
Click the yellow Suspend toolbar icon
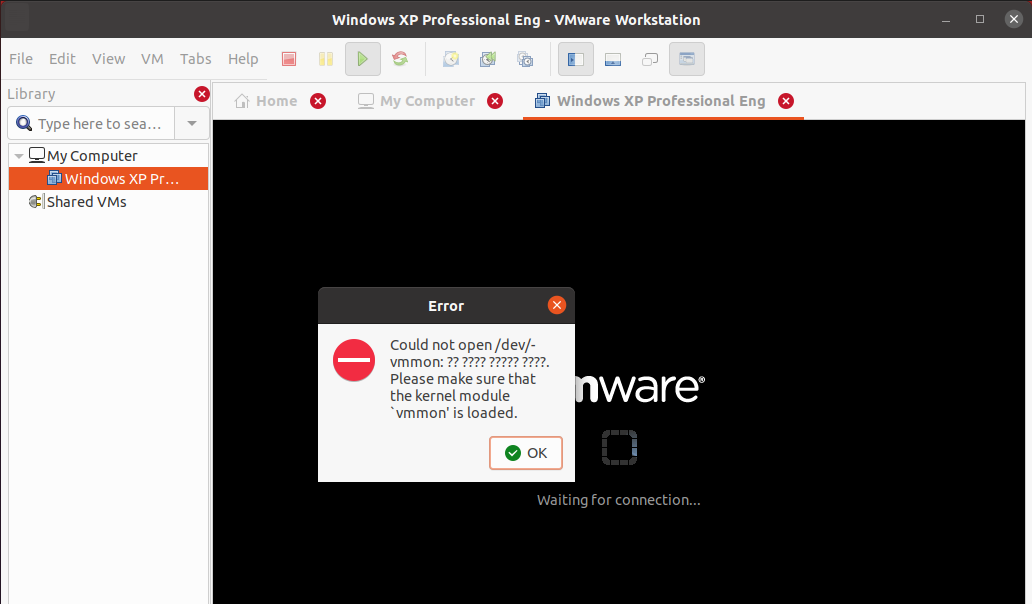point(326,59)
